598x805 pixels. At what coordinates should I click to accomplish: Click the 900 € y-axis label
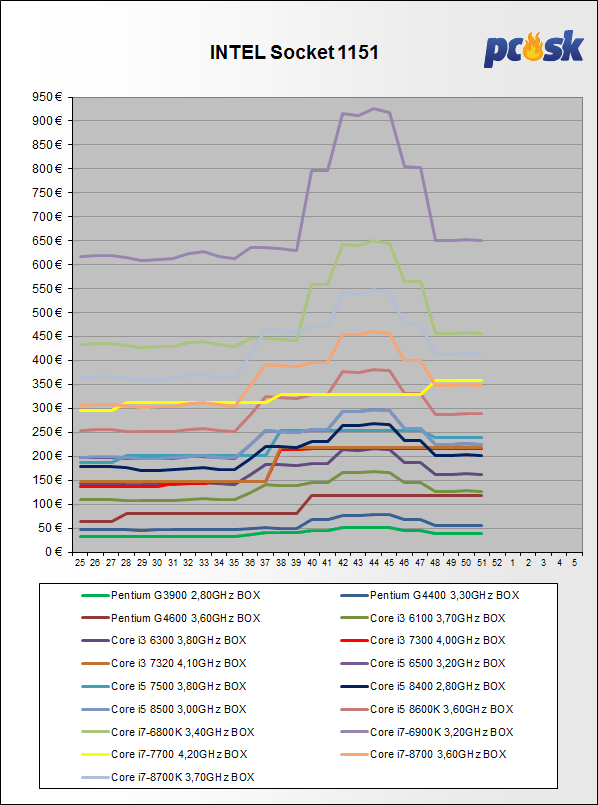coord(49,121)
